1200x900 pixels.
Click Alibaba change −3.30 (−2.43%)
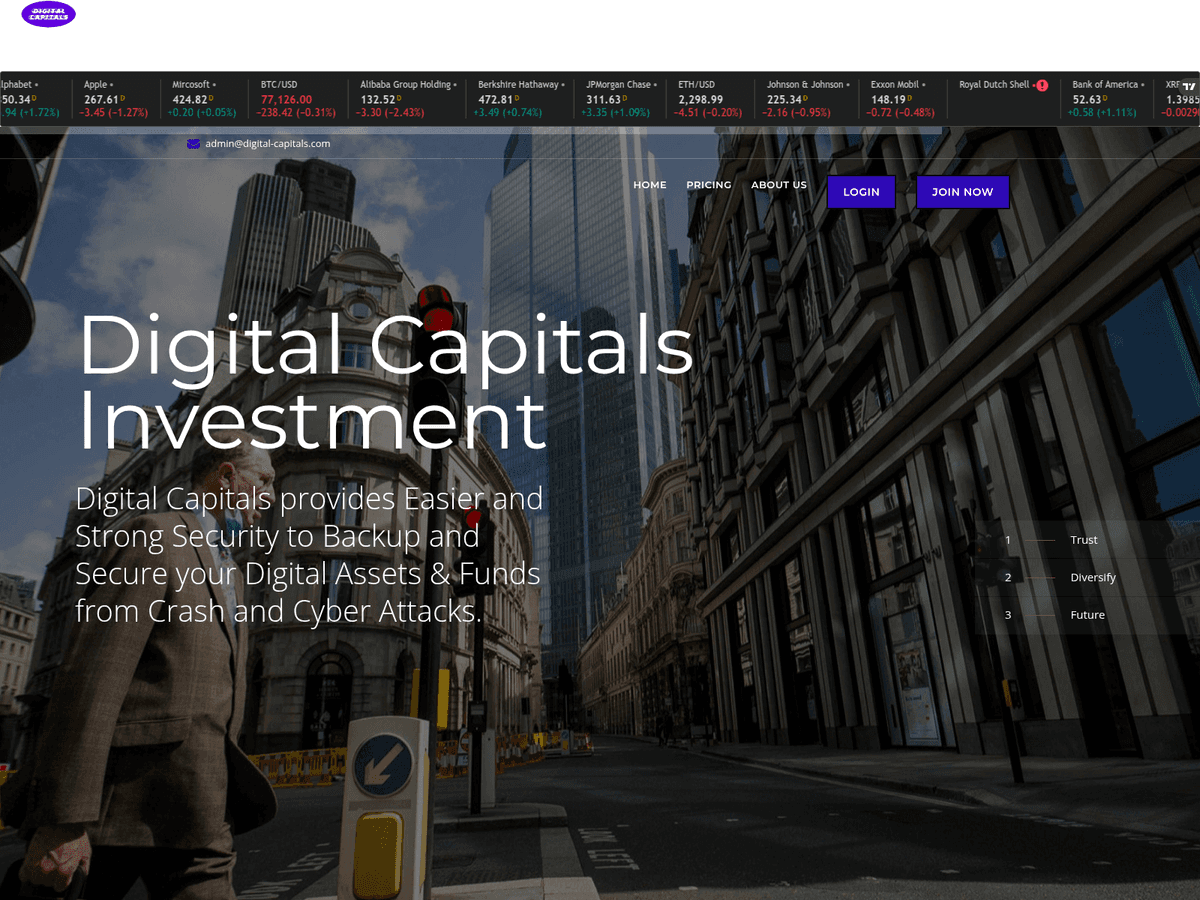392,113
